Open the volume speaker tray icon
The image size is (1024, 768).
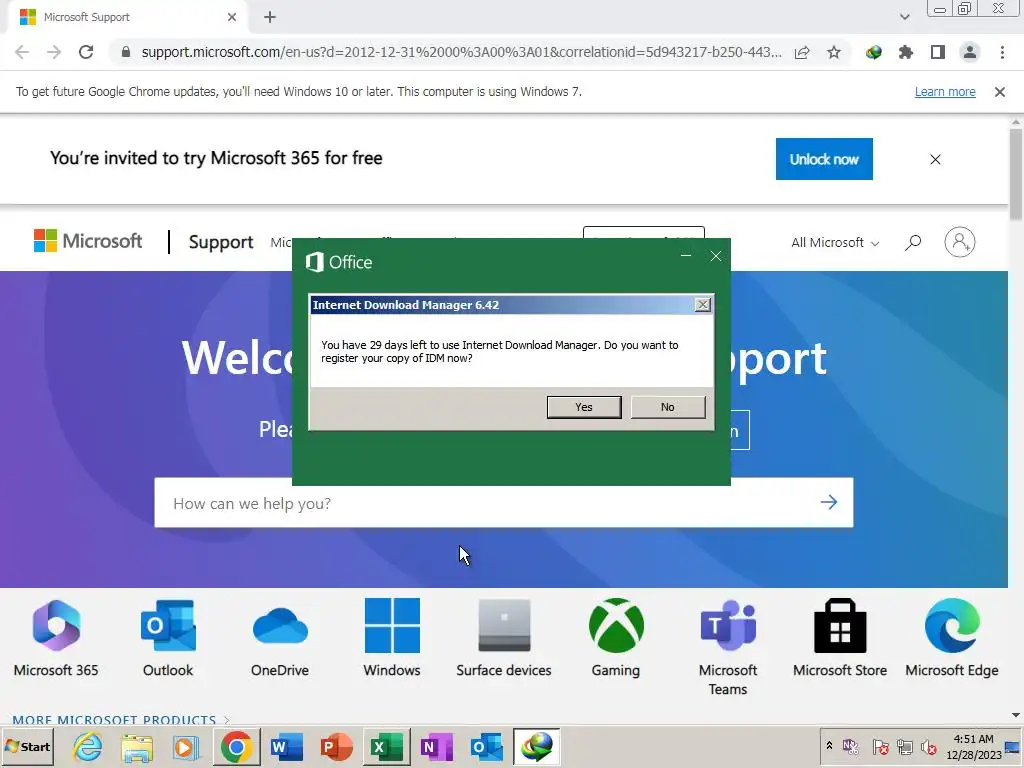(928, 746)
